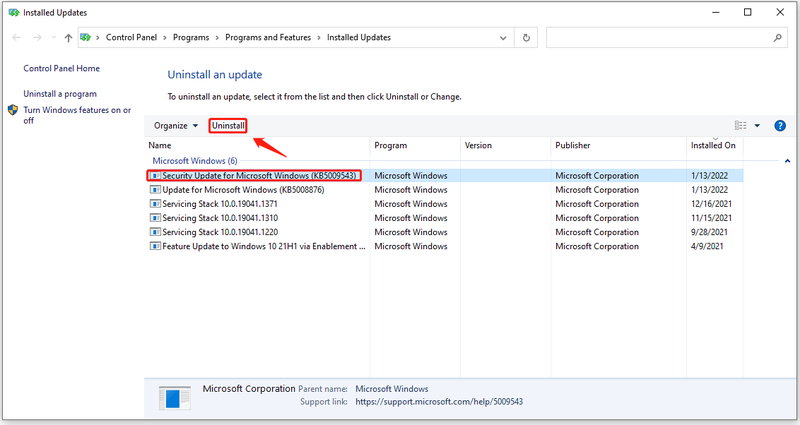Open the blue Help question mark icon

click(x=780, y=126)
